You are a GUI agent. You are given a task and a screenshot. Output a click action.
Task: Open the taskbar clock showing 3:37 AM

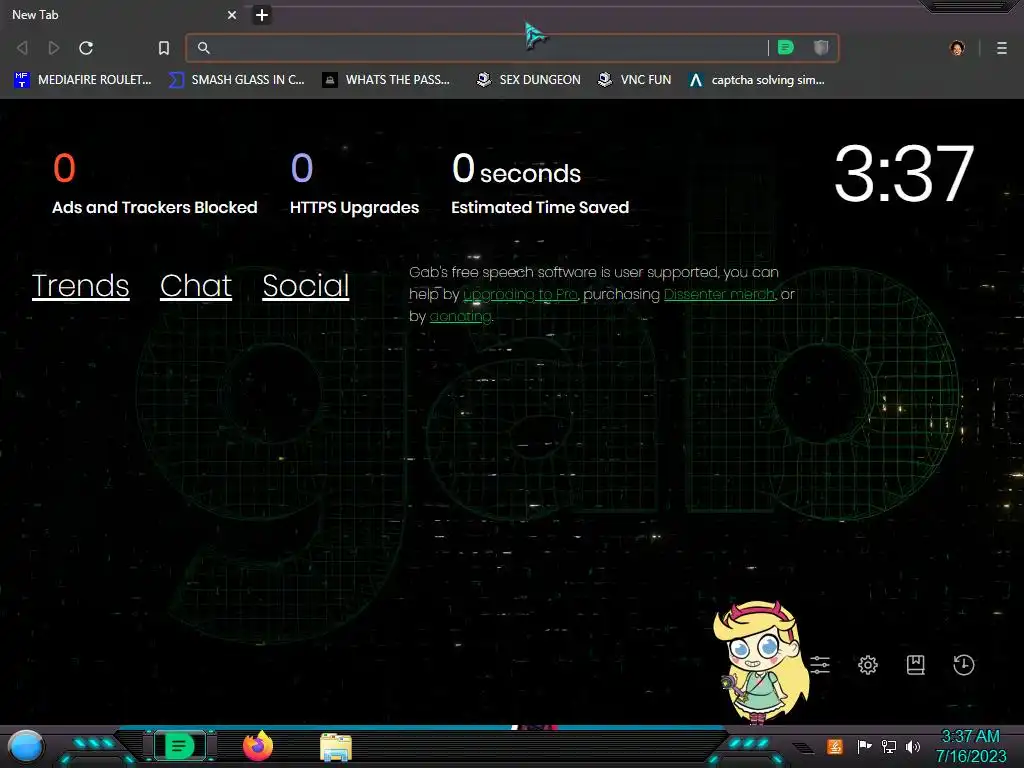(x=970, y=746)
